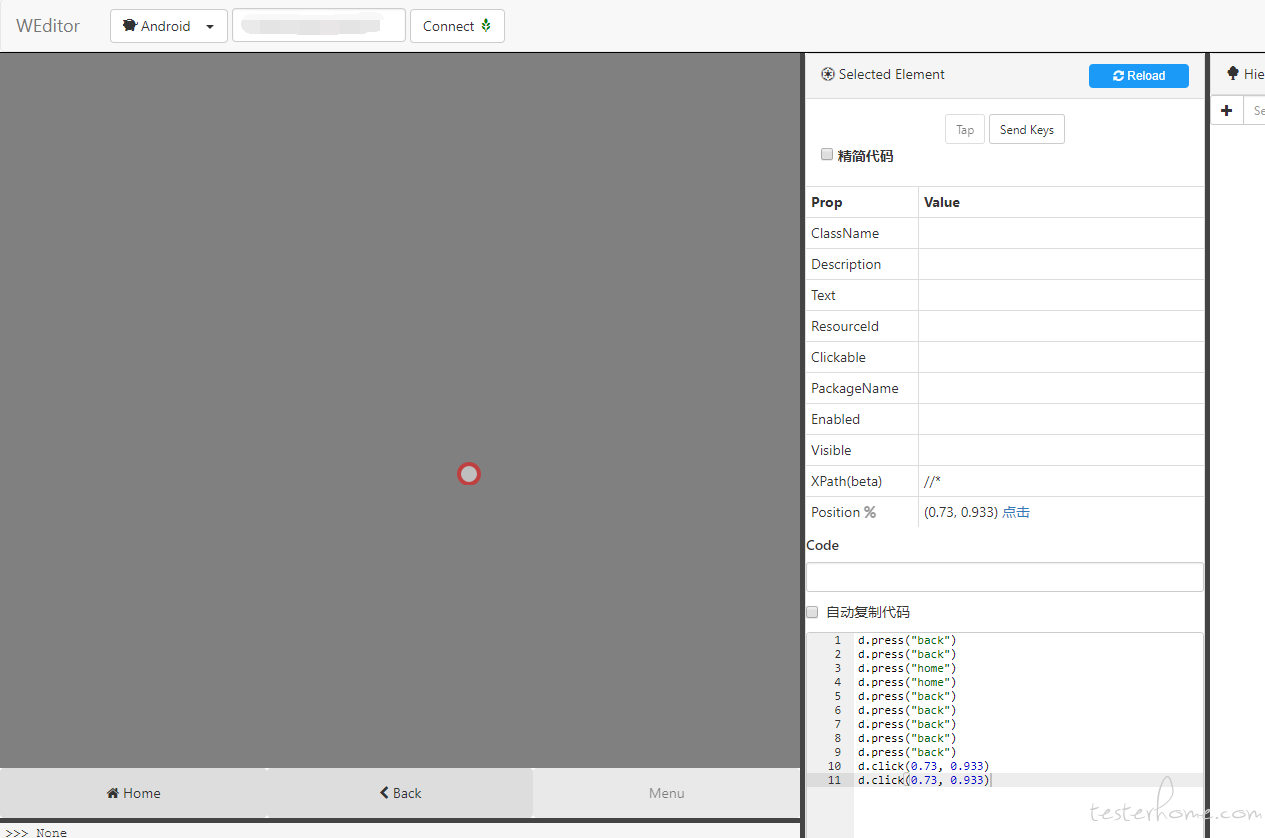The image size is (1265, 838).
Task: Click the Description property label
Action: [846, 264]
